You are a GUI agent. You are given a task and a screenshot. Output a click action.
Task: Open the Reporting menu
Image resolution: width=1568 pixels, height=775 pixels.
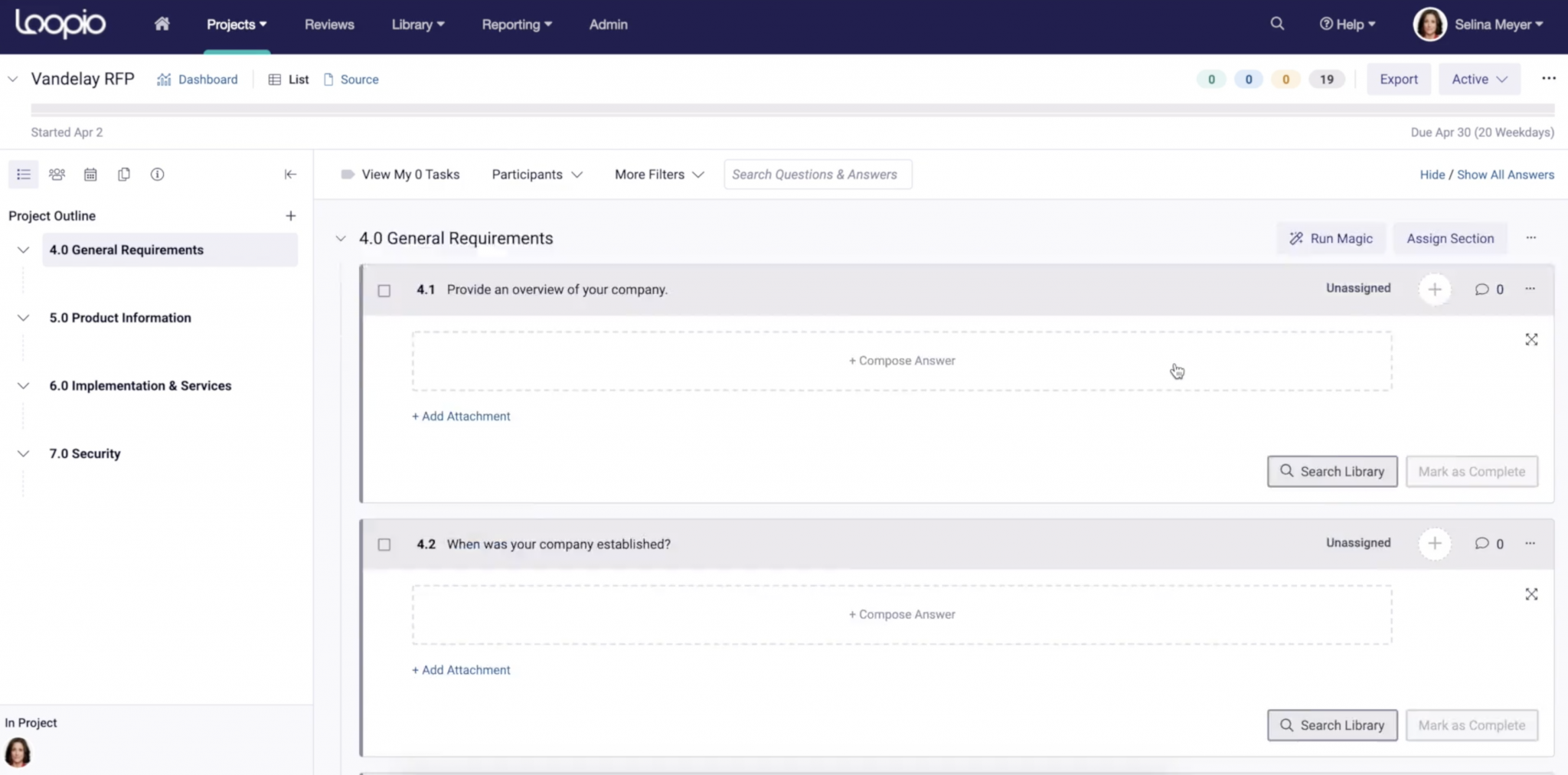click(516, 25)
